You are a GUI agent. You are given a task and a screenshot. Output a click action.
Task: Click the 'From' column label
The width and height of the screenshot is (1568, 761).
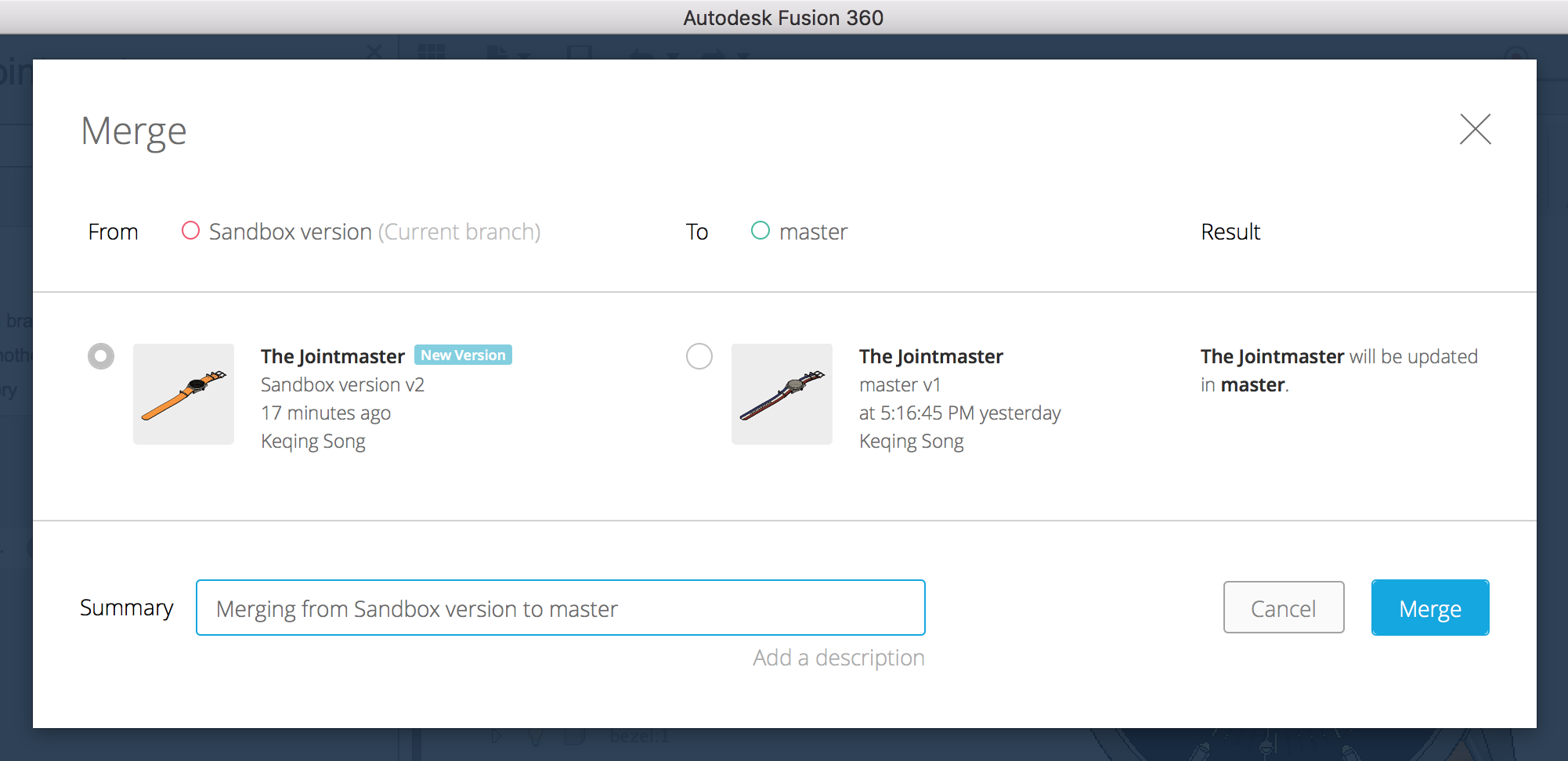114,232
